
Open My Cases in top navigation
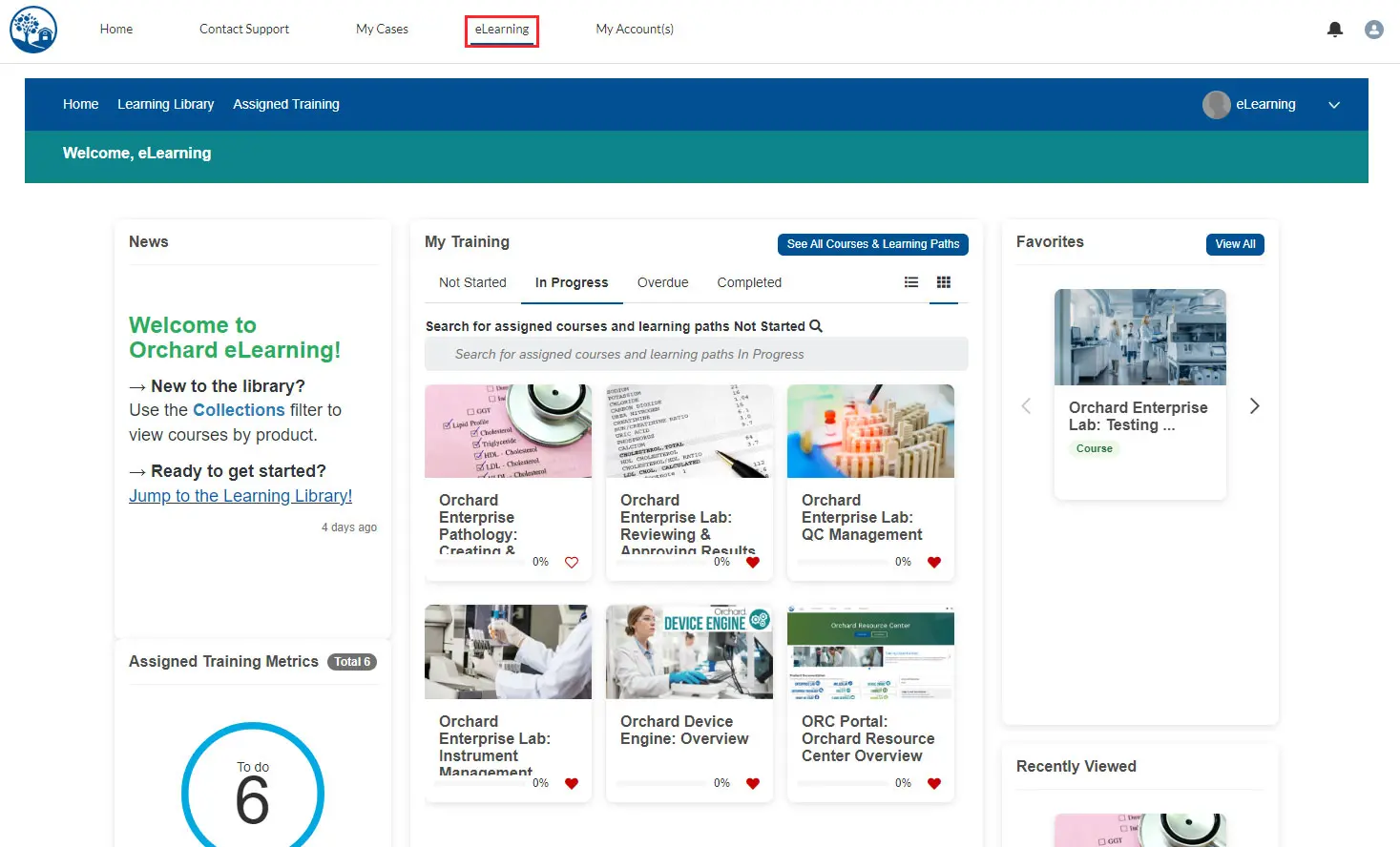(x=382, y=30)
